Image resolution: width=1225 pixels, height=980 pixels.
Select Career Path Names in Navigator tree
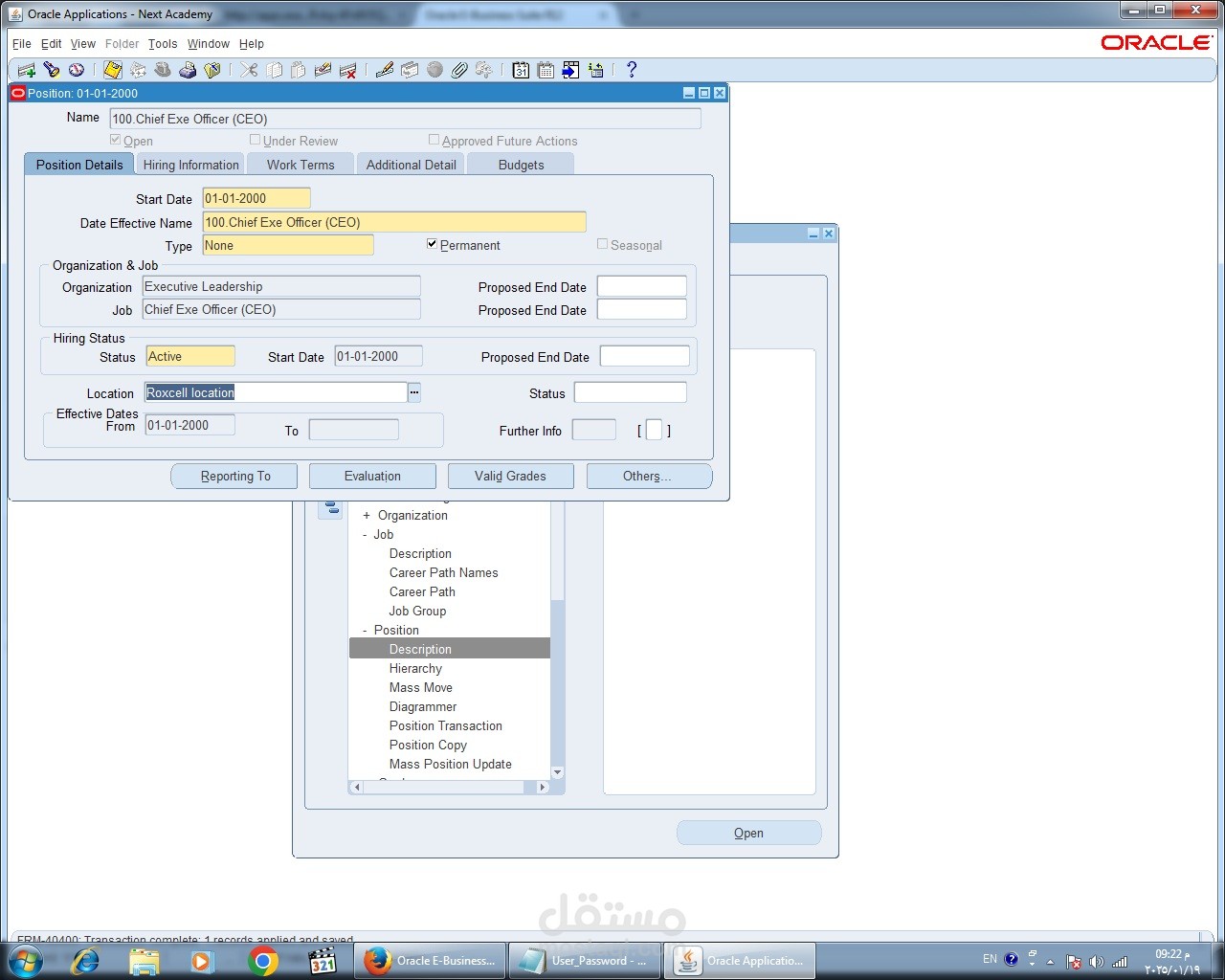tap(444, 572)
